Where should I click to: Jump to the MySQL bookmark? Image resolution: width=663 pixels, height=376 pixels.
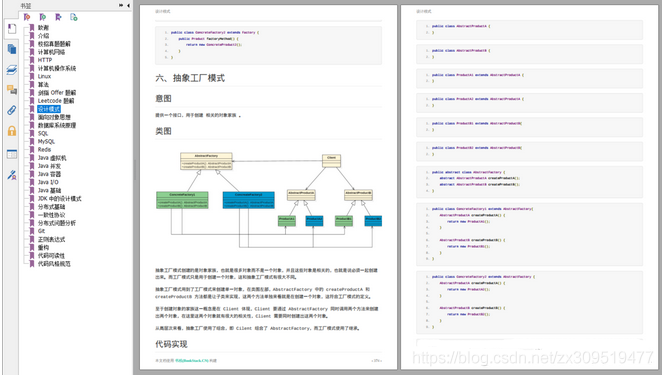tap(46, 141)
